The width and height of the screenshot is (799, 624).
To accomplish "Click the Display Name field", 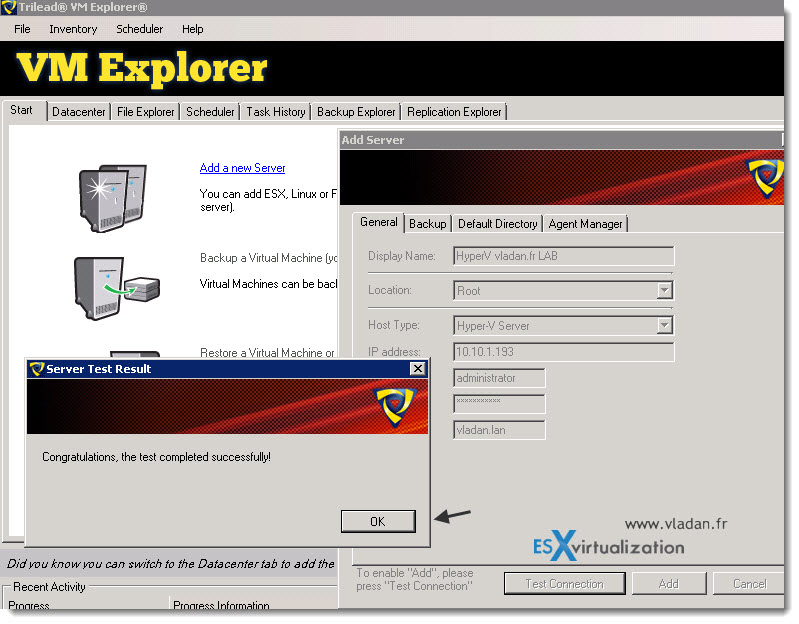I will [x=564, y=256].
